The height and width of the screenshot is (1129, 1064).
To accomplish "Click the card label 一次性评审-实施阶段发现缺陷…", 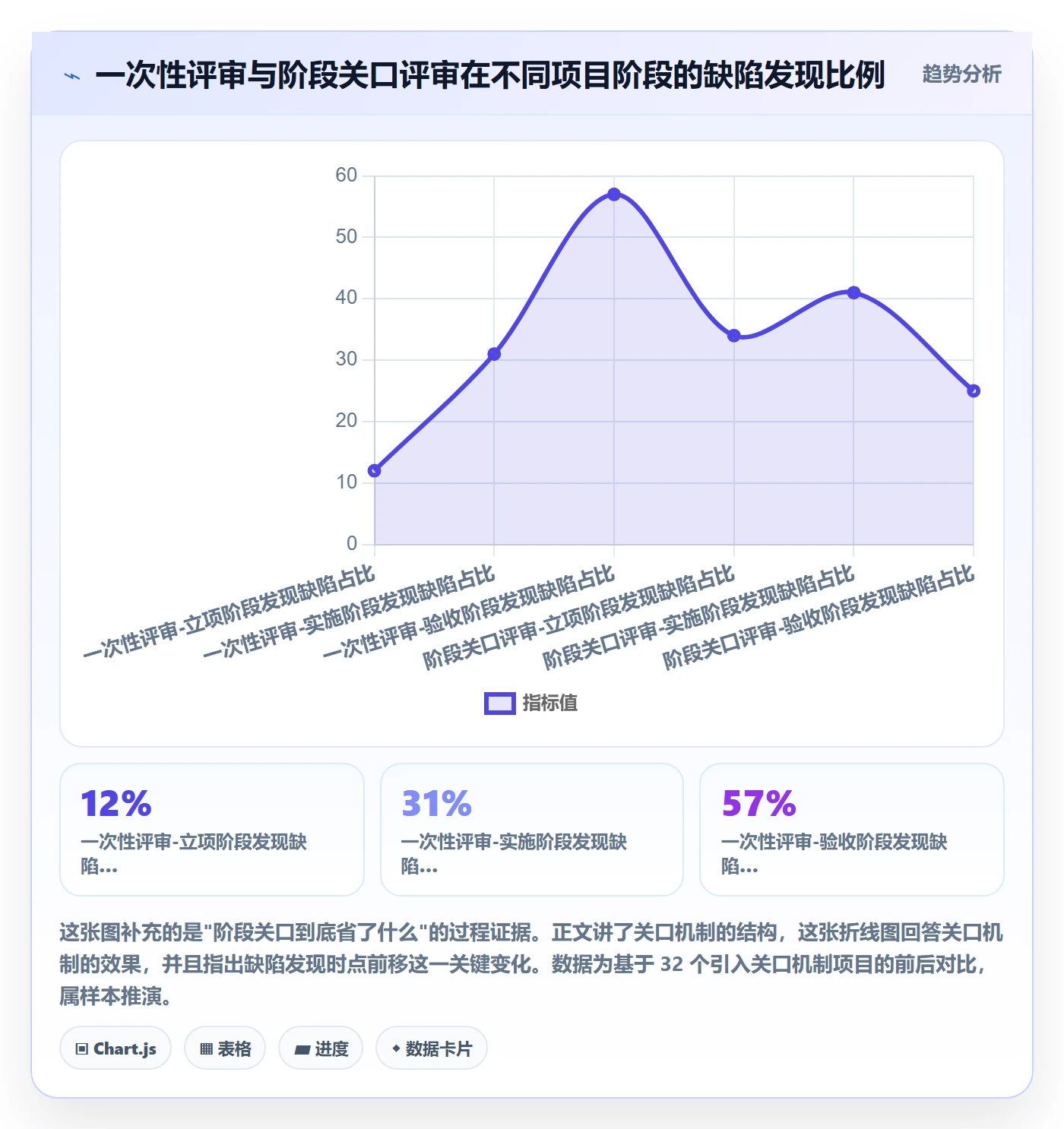I will click(x=514, y=854).
